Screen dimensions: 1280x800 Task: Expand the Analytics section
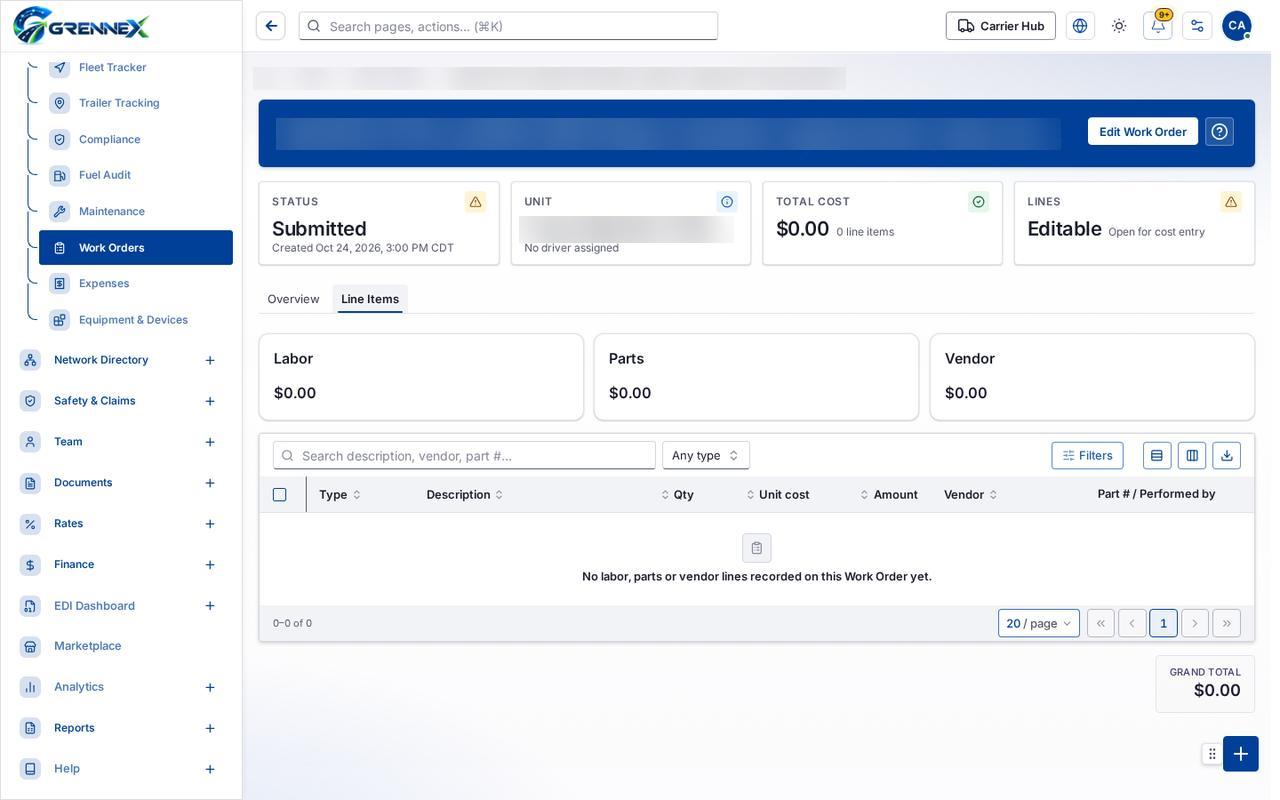[210, 688]
